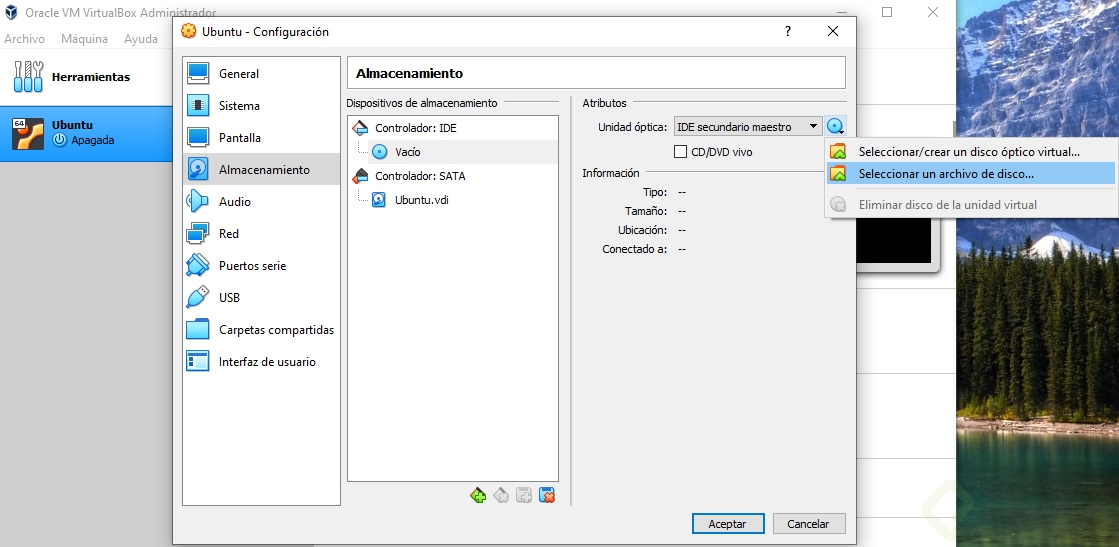Open the Sistema settings category

click(x=261, y=106)
